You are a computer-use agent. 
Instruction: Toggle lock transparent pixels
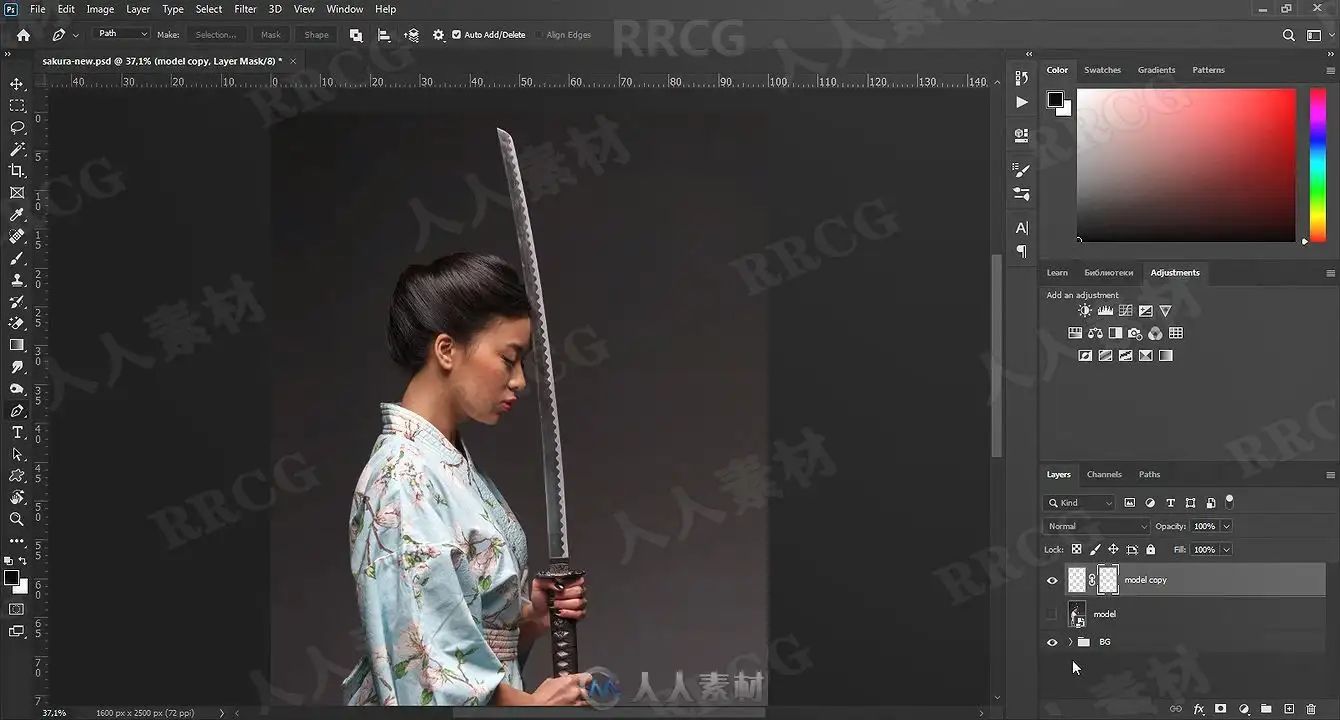coord(1076,550)
